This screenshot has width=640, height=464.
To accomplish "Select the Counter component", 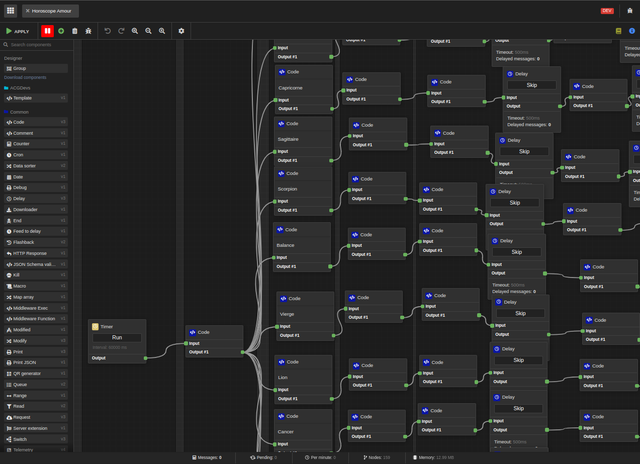I will click(36, 144).
